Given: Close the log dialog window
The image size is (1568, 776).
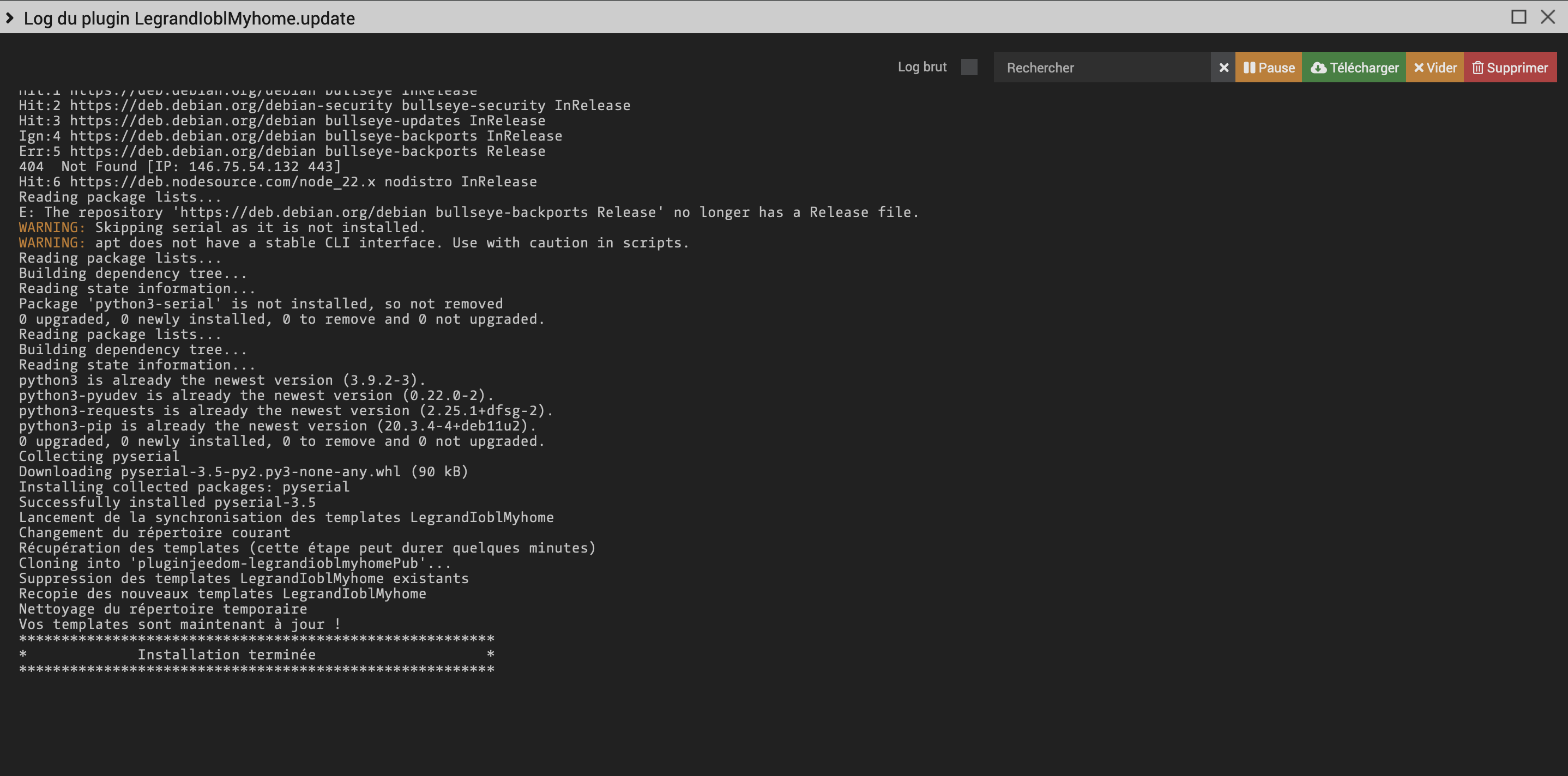Looking at the screenshot, I should point(1547,17).
